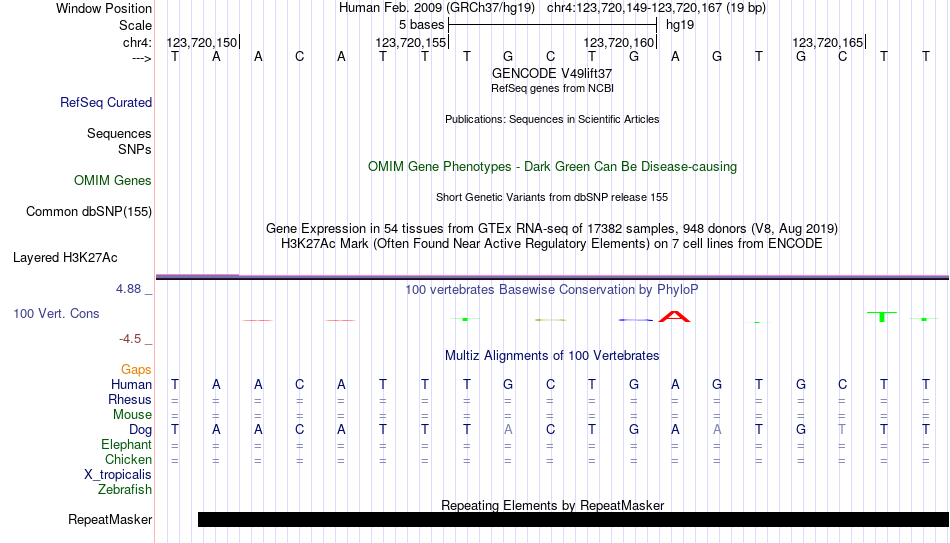Click the tall green 'T' in PhyloP track
Screen dimensions: 950x543
pyautogui.click(x=882, y=316)
